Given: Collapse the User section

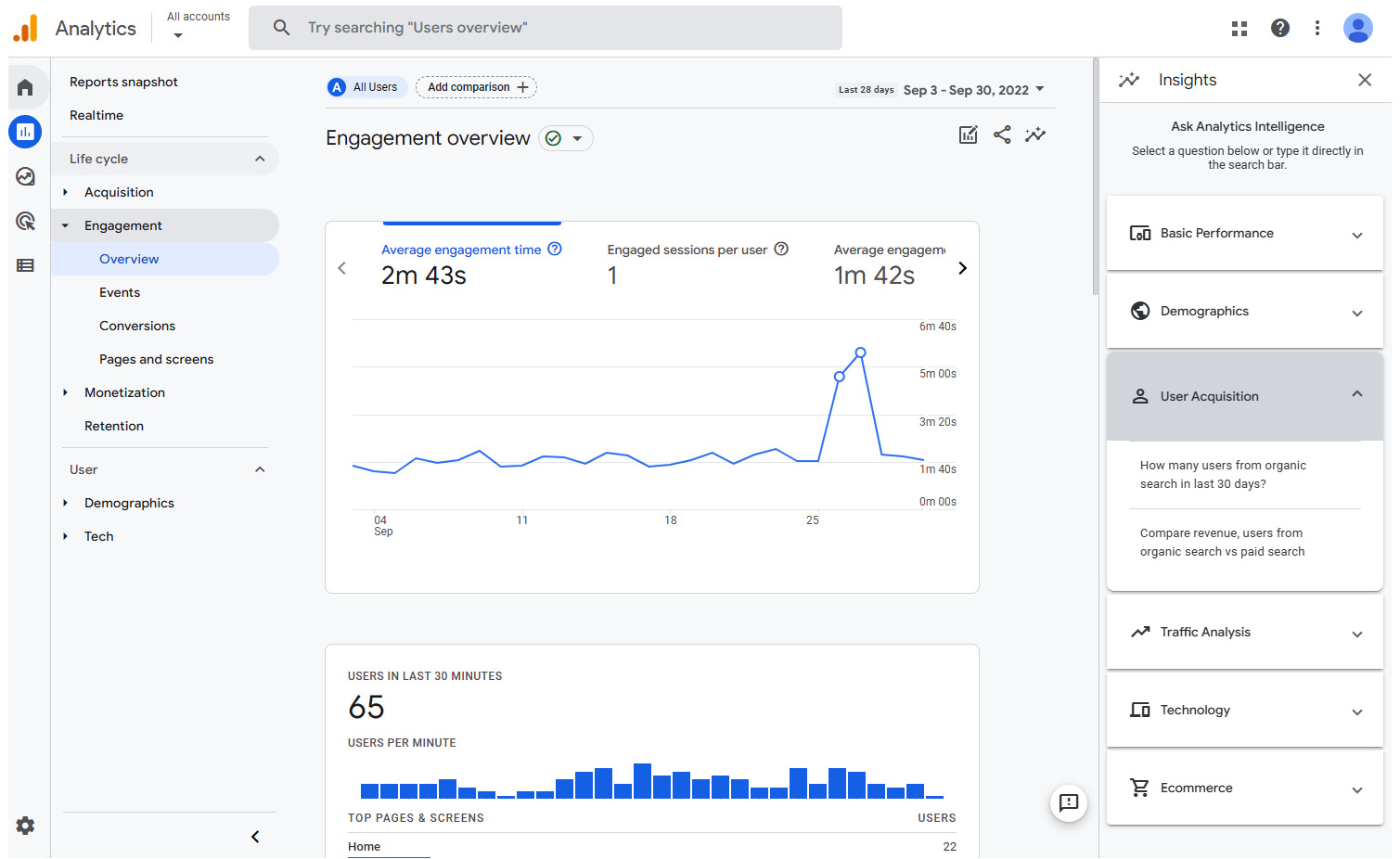Looking at the screenshot, I should click(x=260, y=469).
